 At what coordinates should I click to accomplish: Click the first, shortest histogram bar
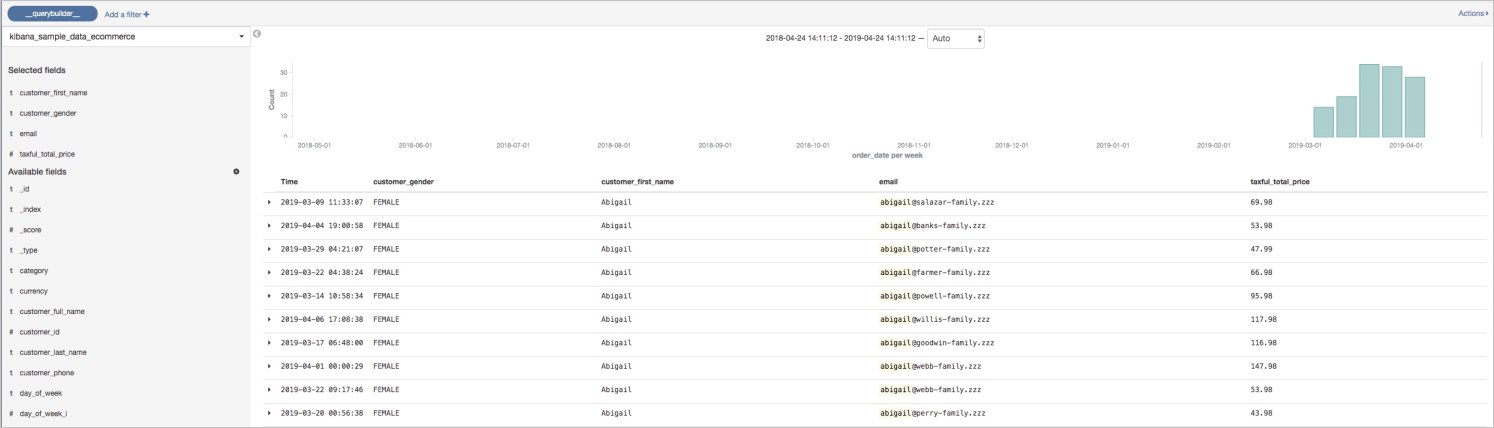(1324, 122)
